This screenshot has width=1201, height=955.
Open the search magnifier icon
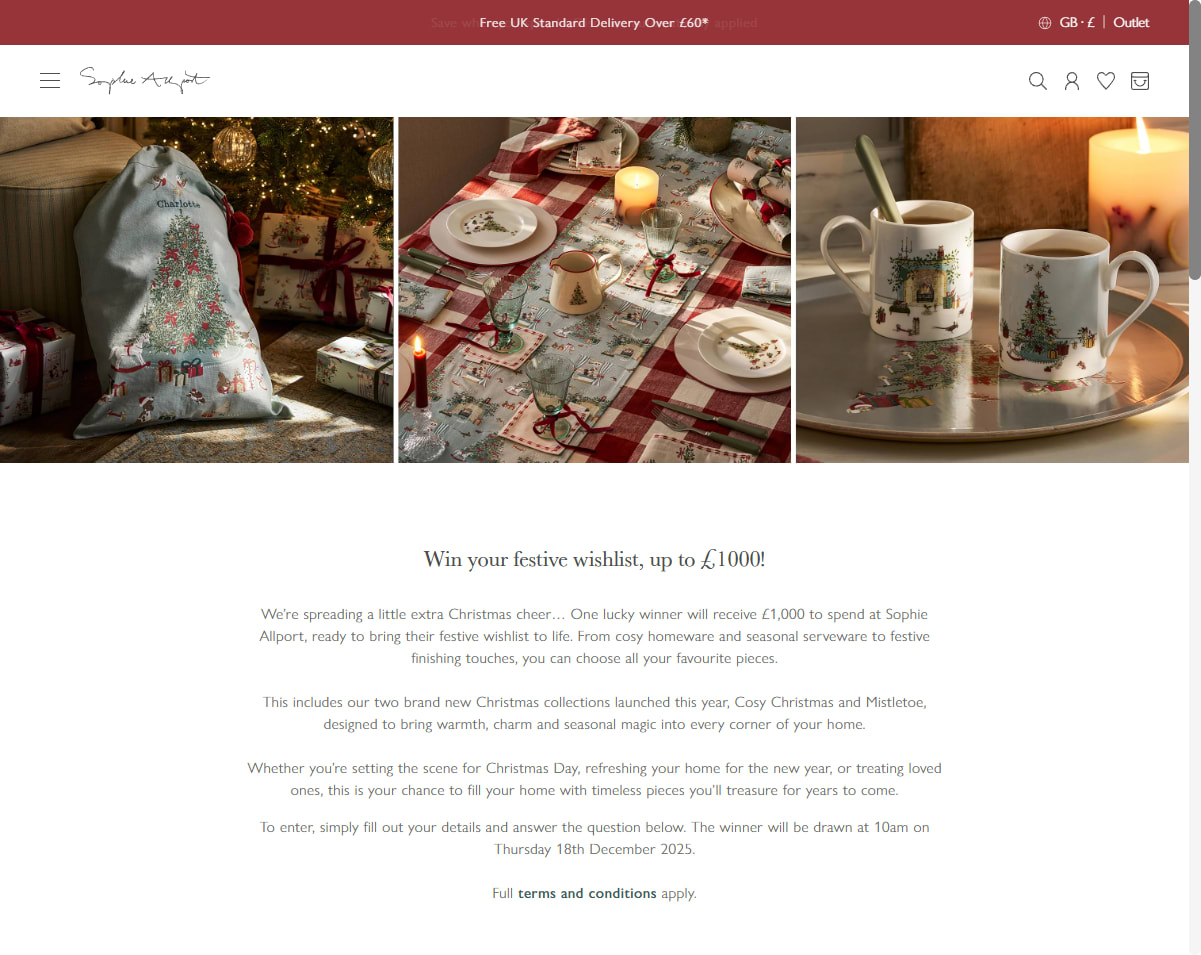pos(1038,81)
